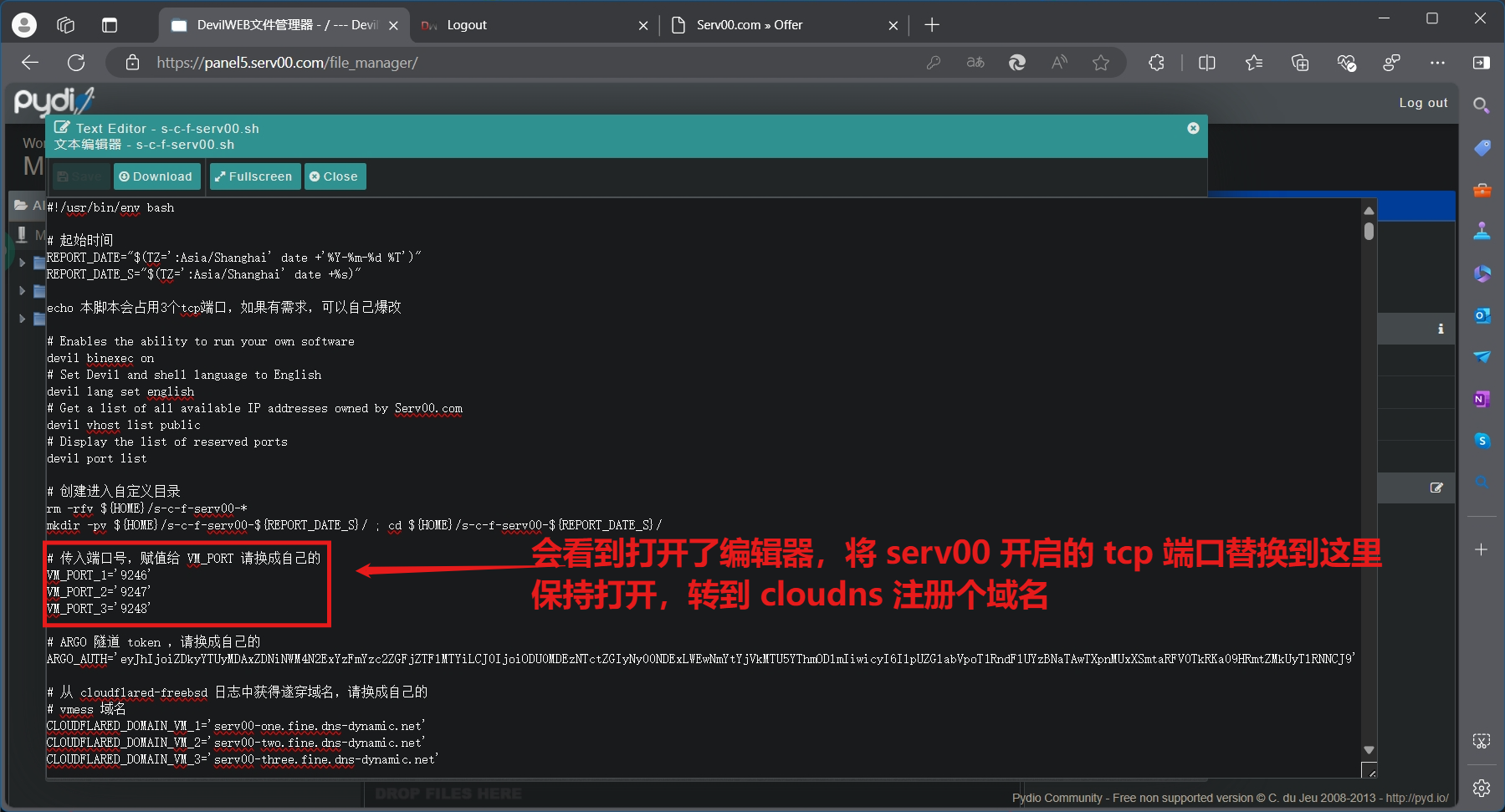Click the translate page icon

(975, 63)
